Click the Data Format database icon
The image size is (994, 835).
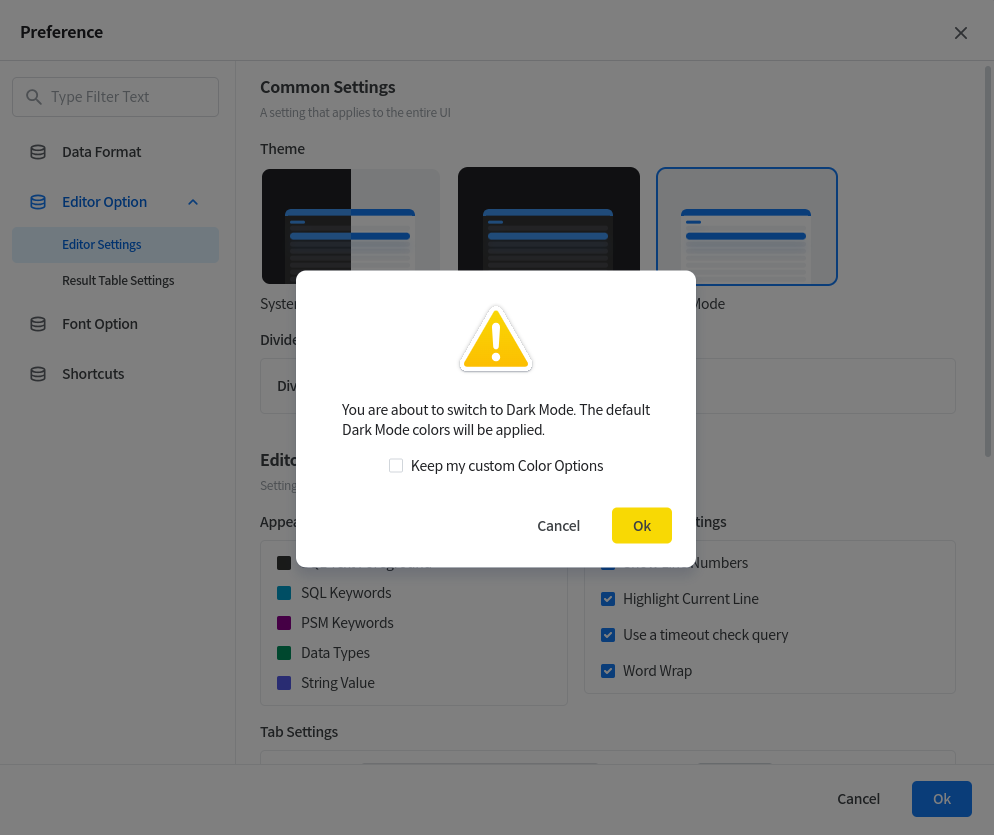tap(38, 152)
